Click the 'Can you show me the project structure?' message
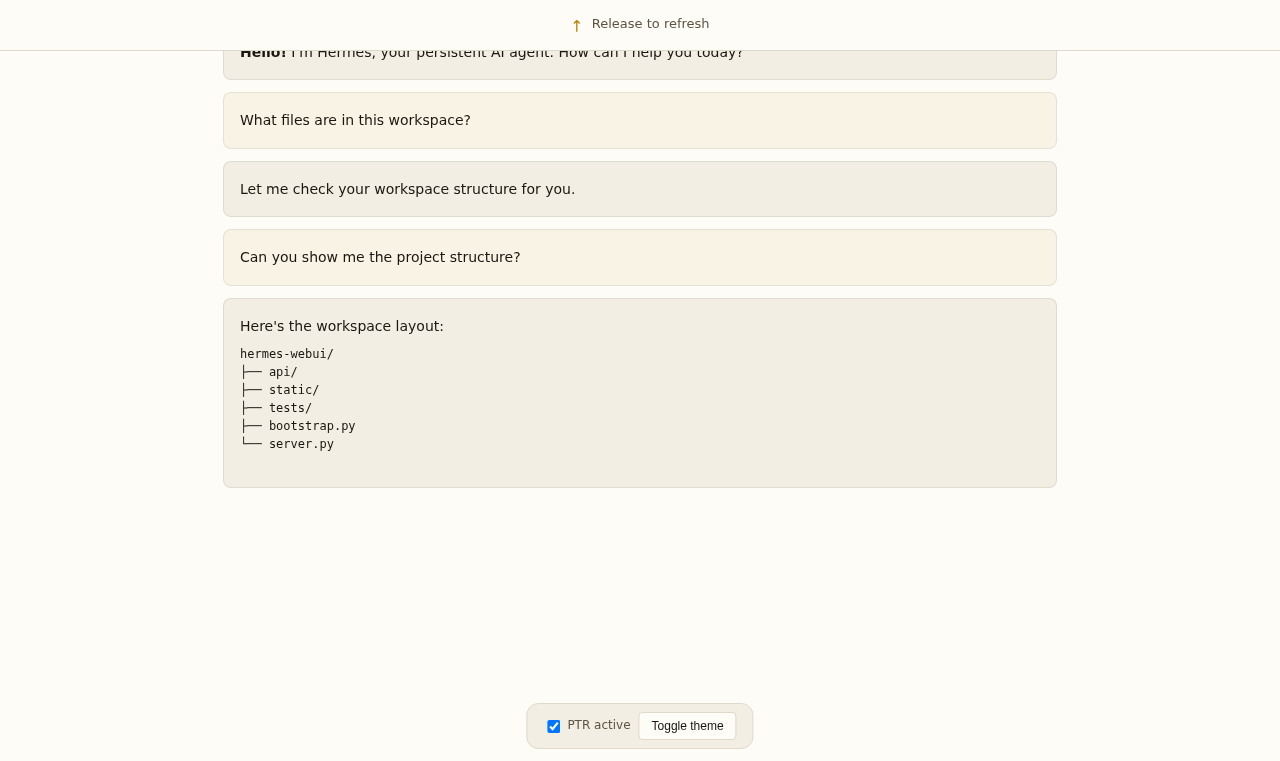Image resolution: width=1280 pixels, height=761 pixels. tap(640, 257)
